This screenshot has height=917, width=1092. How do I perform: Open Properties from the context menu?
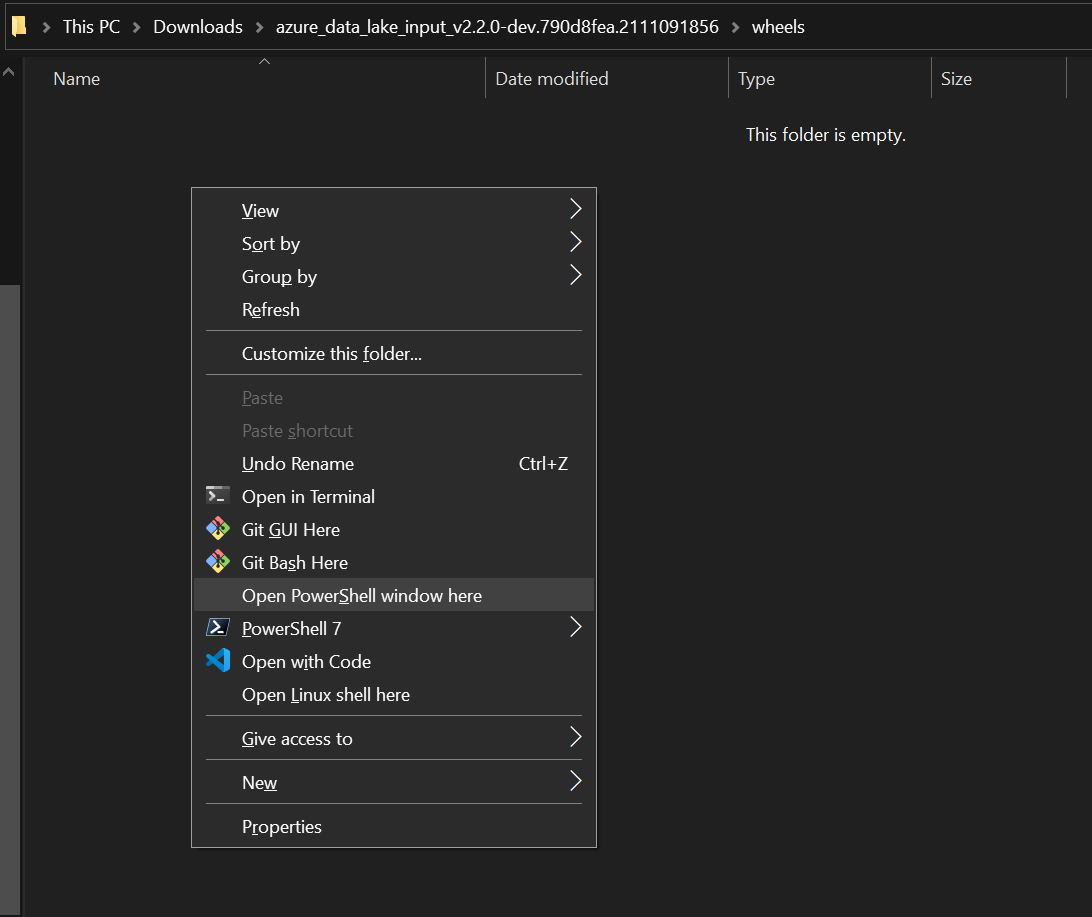click(x=281, y=826)
